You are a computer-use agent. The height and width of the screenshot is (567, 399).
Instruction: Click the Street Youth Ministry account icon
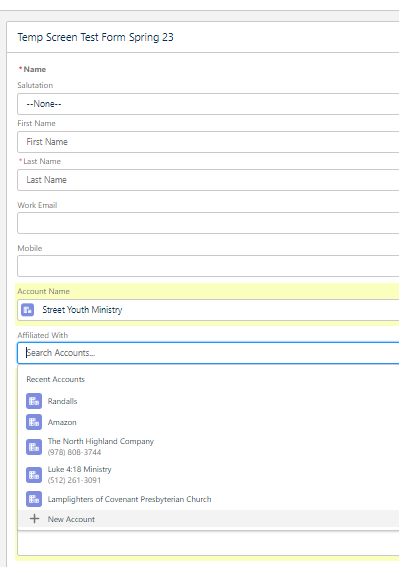point(27,310)
